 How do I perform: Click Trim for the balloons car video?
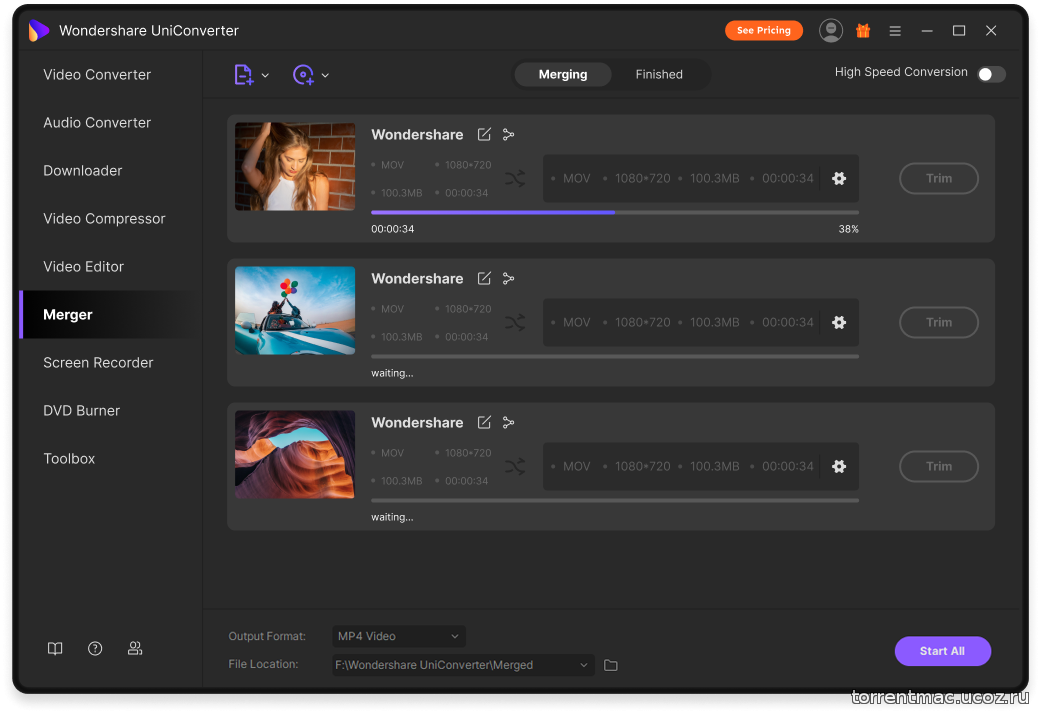pos(939,322)
